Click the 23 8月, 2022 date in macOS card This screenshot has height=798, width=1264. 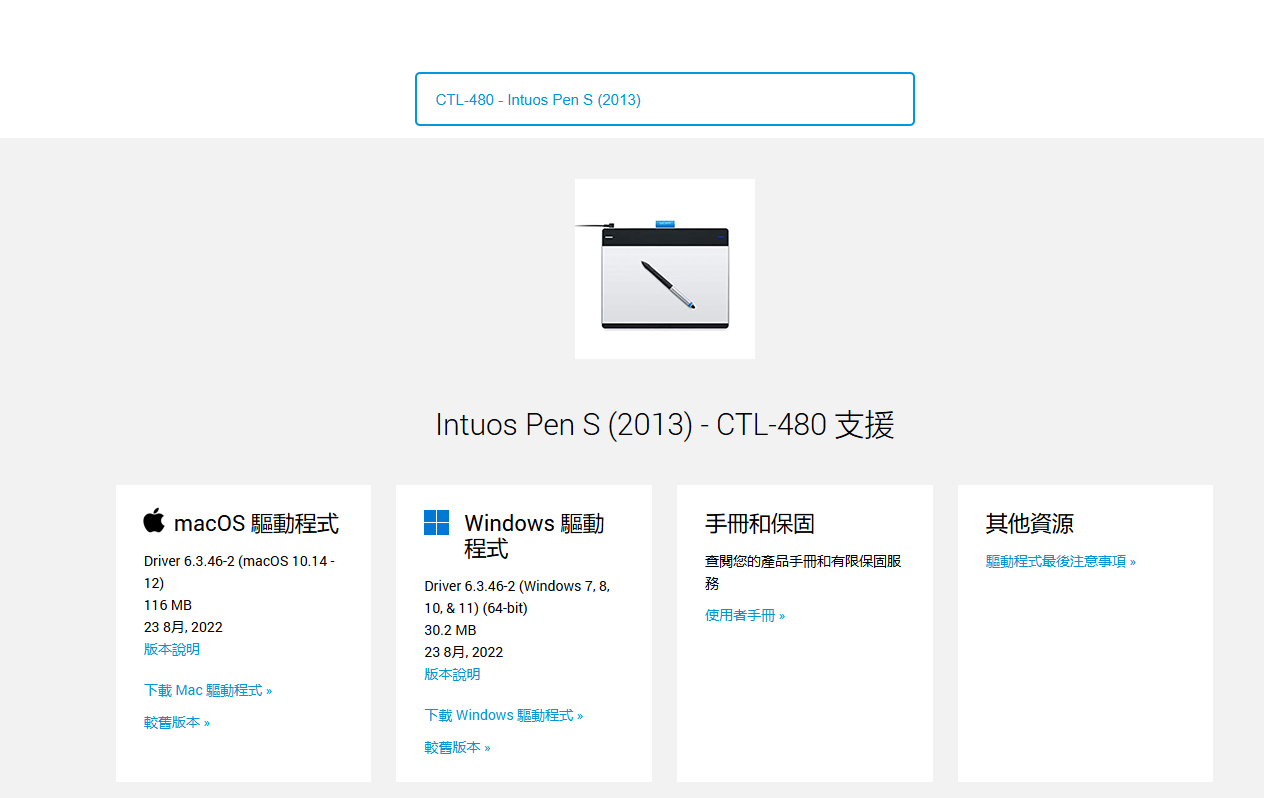(183, 627)
